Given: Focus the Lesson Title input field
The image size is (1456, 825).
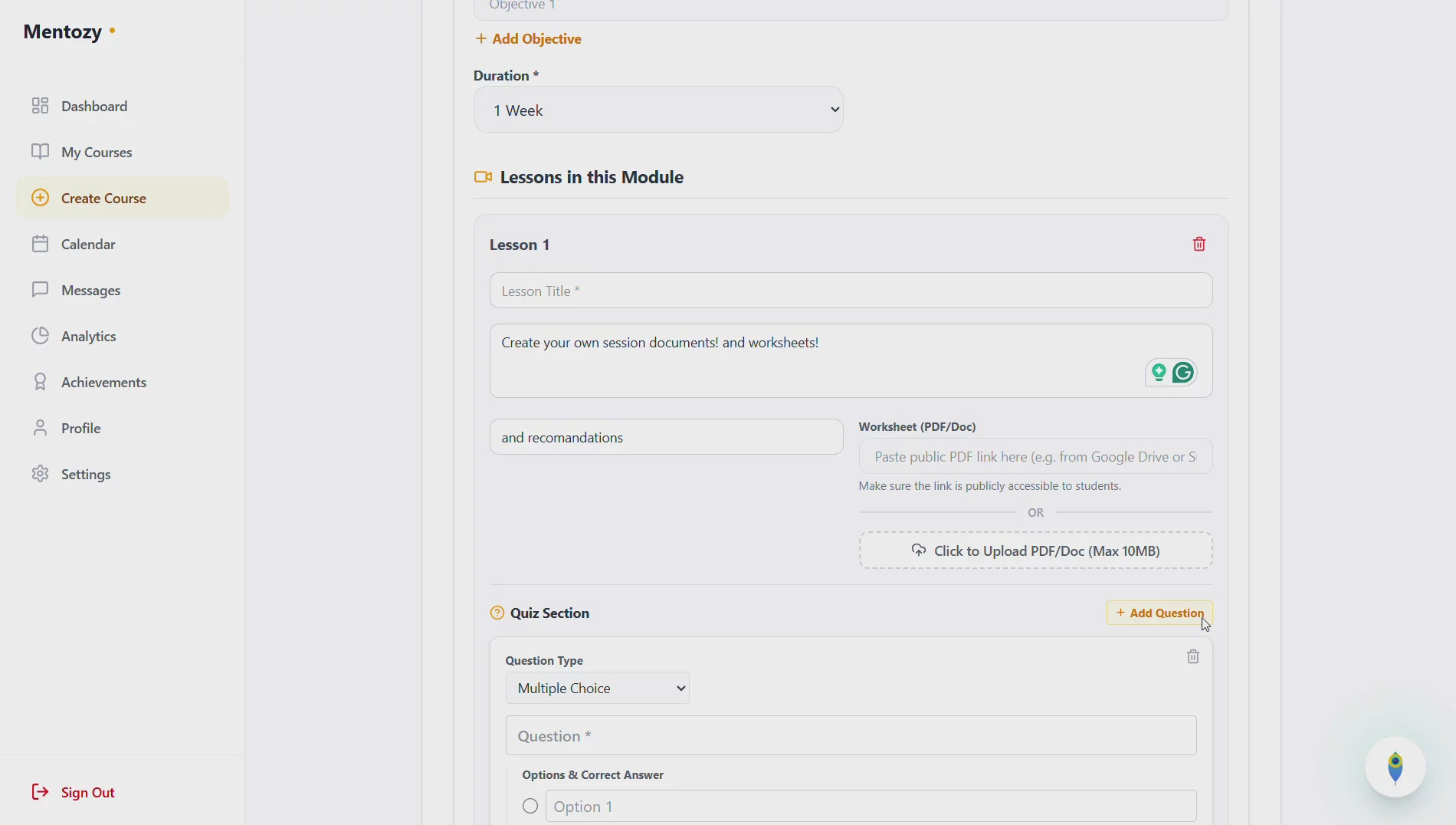Looking at the screenshot, I should [851, 291].
